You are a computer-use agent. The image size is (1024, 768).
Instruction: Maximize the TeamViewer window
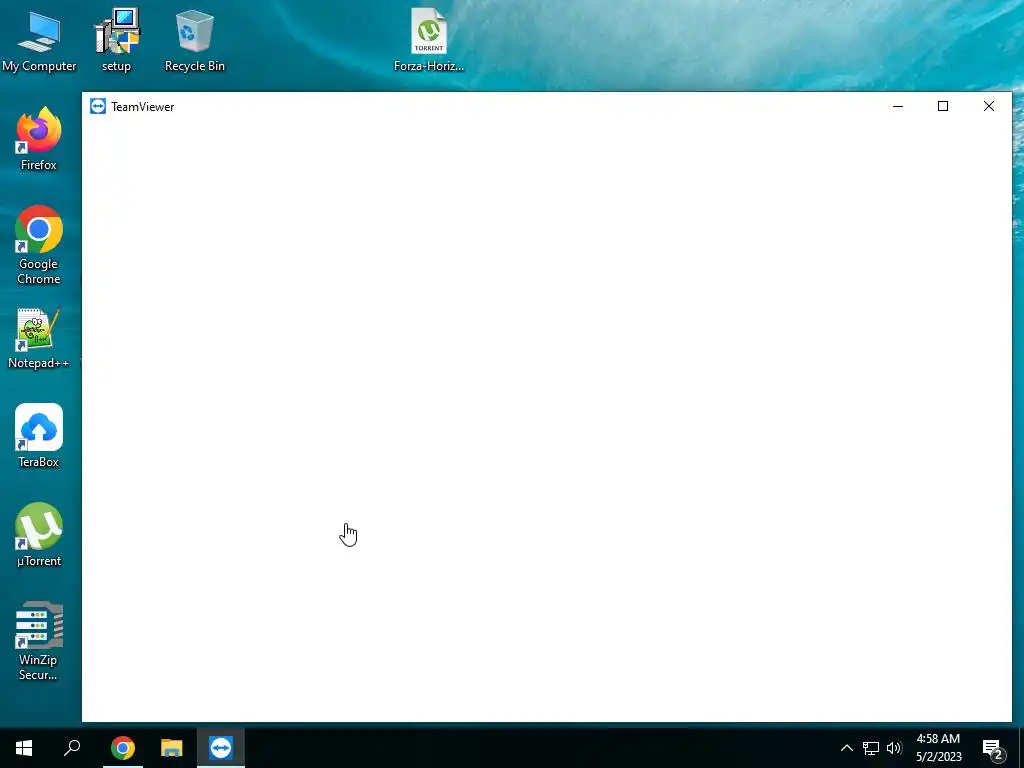pyautogui.click(x=943, y=106)
